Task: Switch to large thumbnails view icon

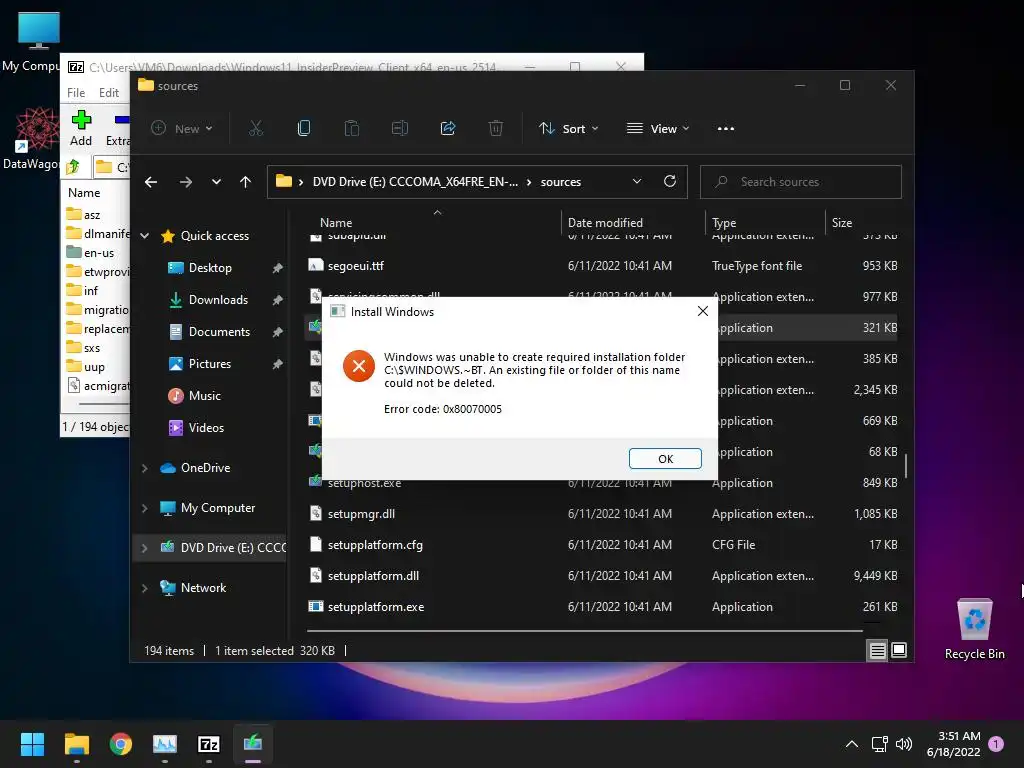Action: point(899,650)
